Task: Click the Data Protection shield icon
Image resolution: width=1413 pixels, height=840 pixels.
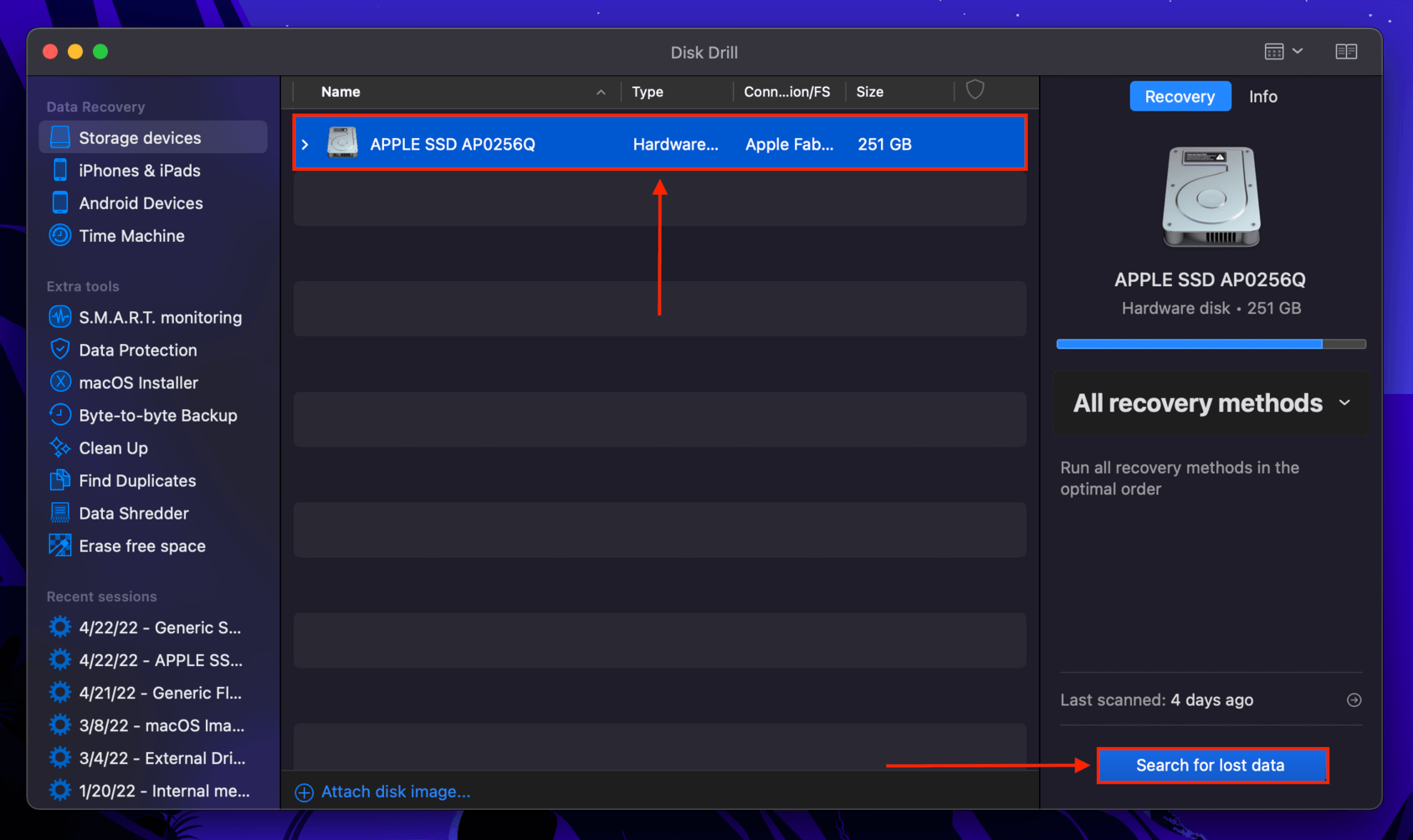Action: coord(60,349)
